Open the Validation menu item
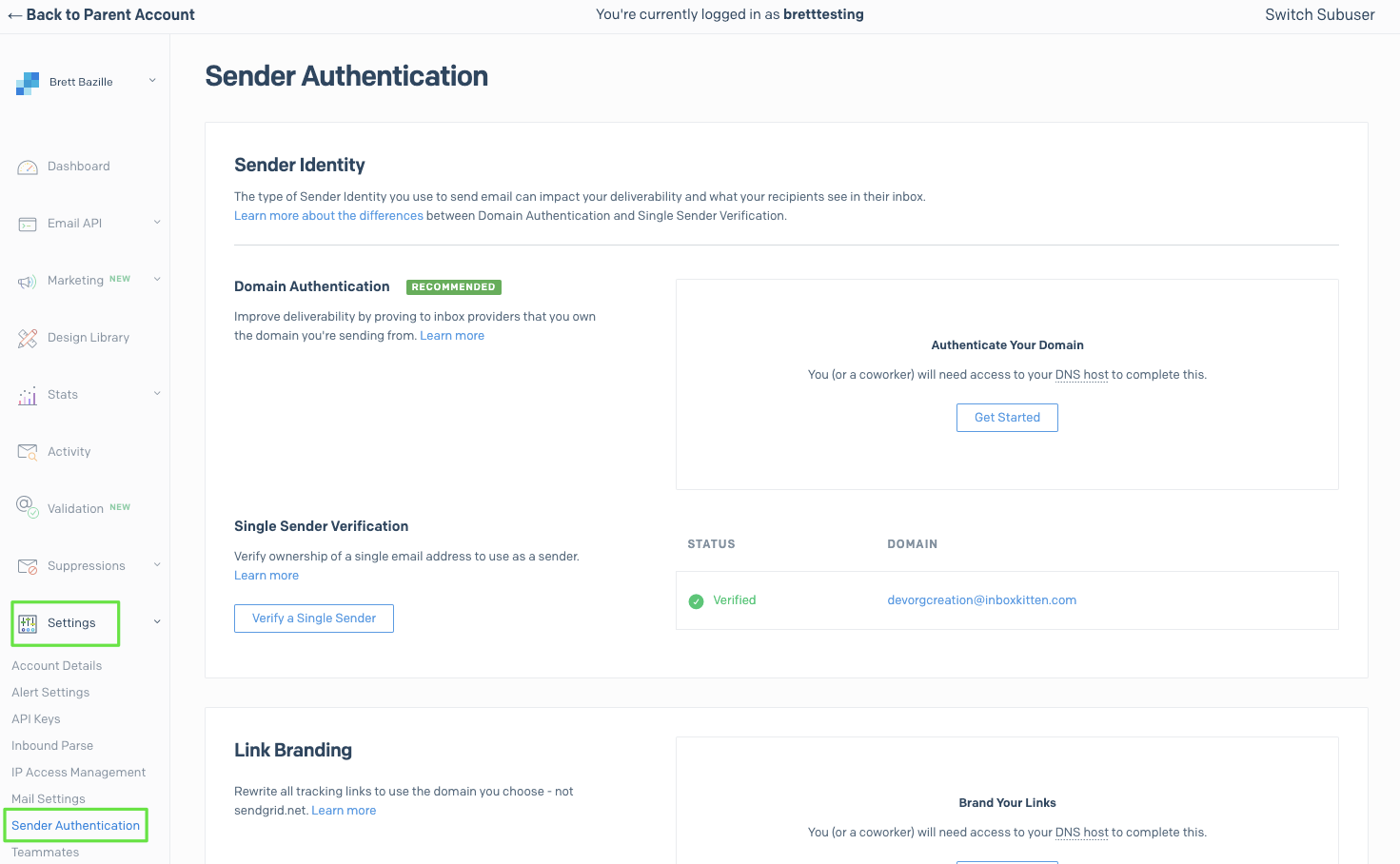Screen dimensions: 1400x864 click(75, 509)
